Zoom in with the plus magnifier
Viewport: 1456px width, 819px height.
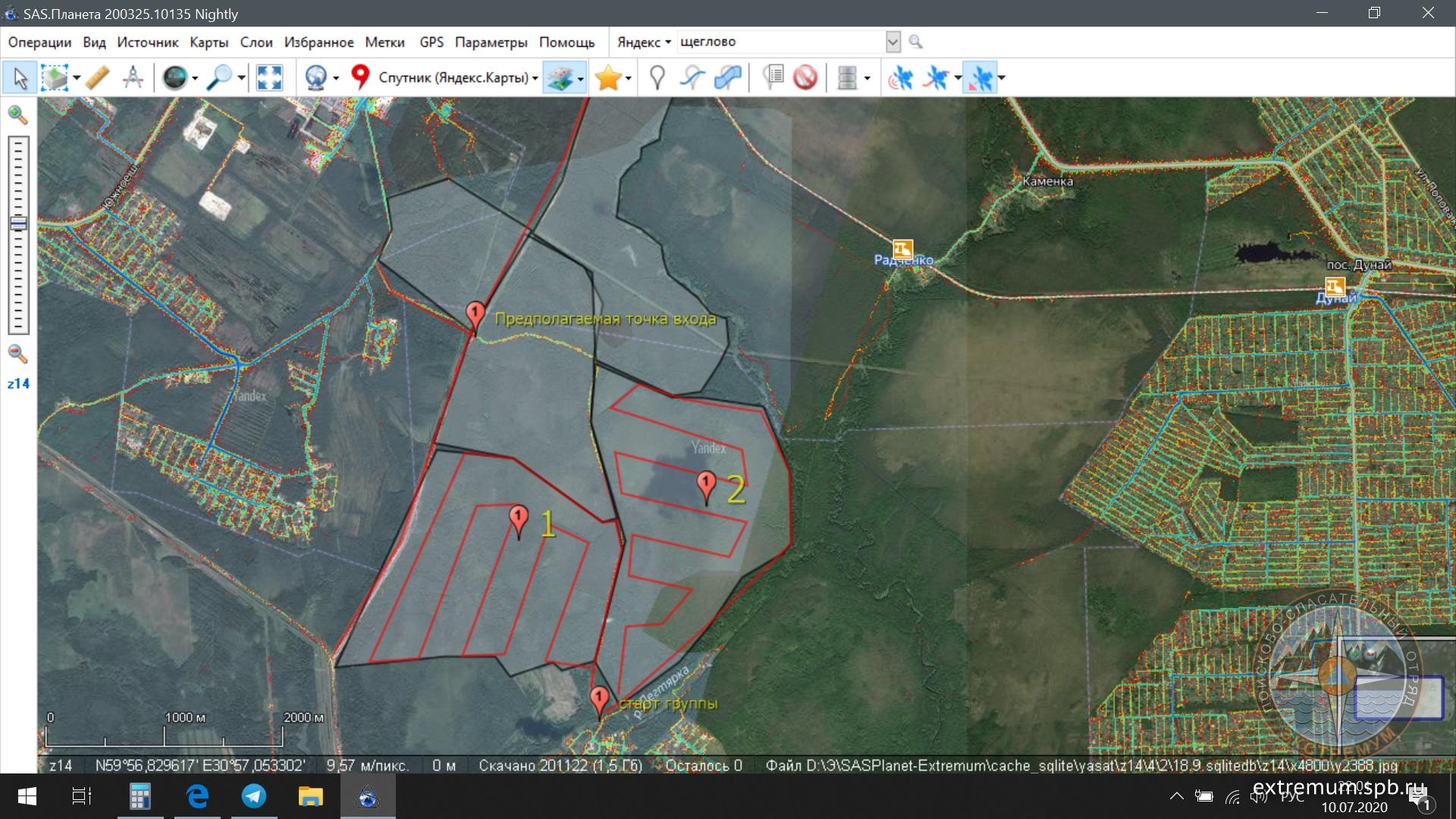(17, 115)
